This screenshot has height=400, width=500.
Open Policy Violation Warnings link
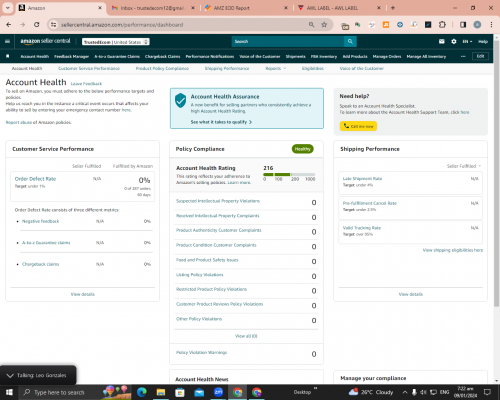[x=201, y=352]
